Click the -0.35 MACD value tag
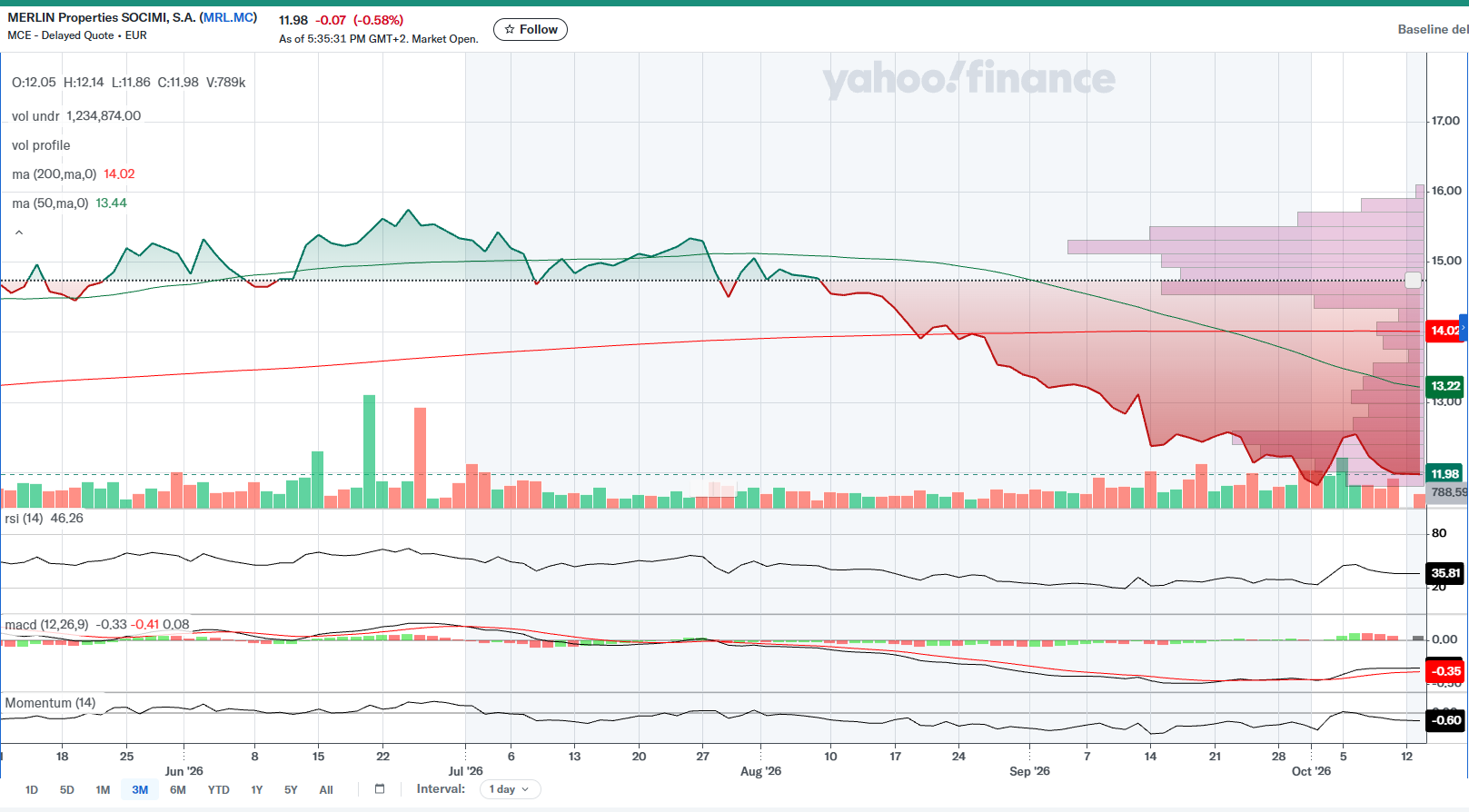 point(1444,671)
